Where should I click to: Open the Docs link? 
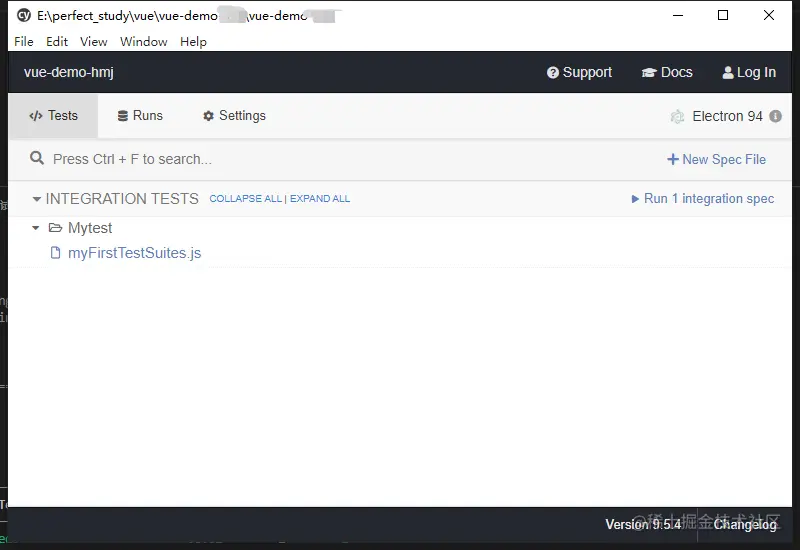pos(667,72)
